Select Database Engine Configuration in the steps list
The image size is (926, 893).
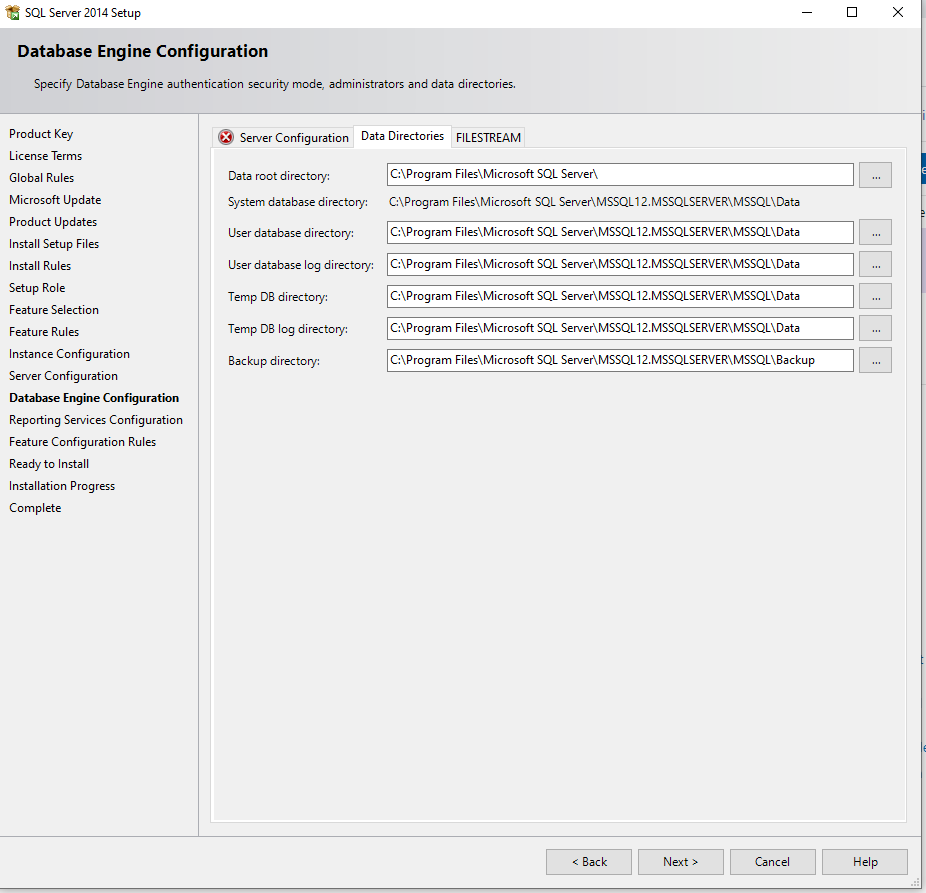[x=94, y=398]
